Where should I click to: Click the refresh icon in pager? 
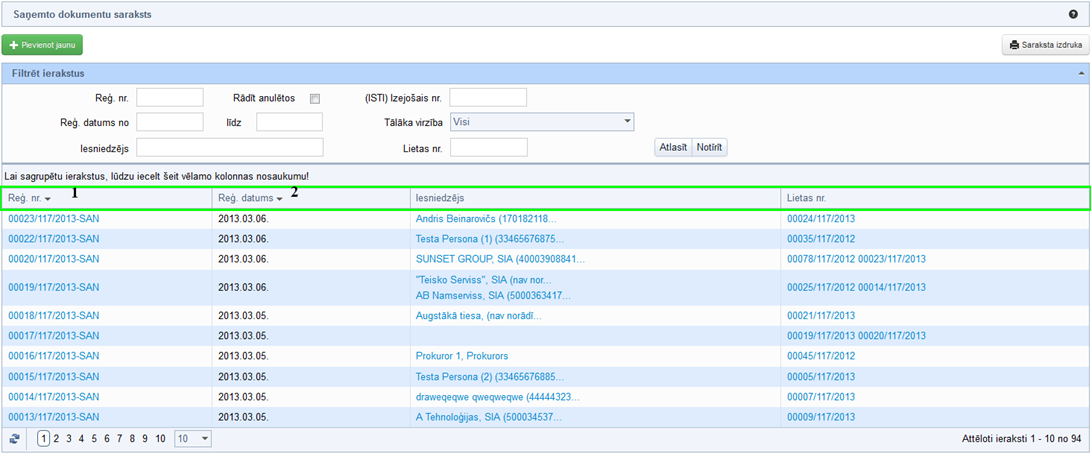point(14,439)
